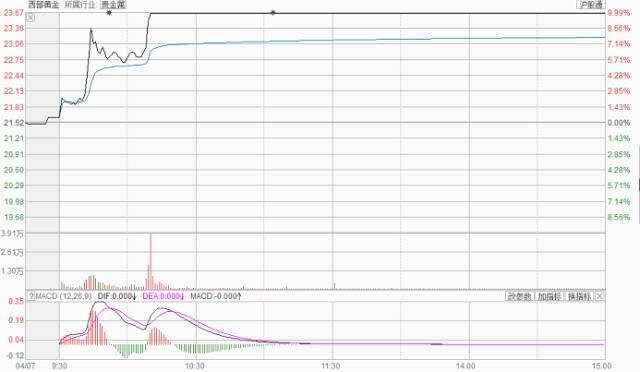The image size is (640, 372).
Task: Click the pink DEA value label
Action: click(163, 296)
